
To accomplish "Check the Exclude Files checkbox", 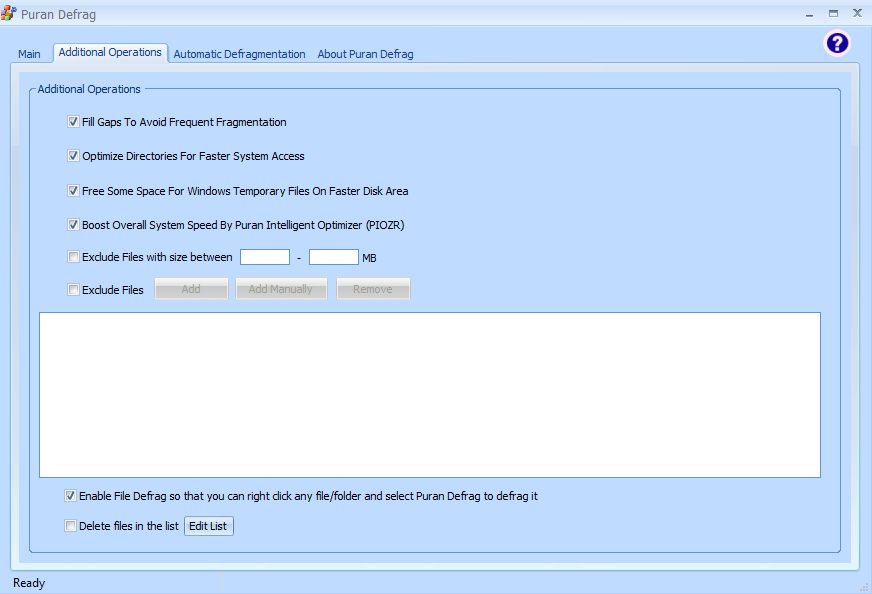I will coord(73,290).
